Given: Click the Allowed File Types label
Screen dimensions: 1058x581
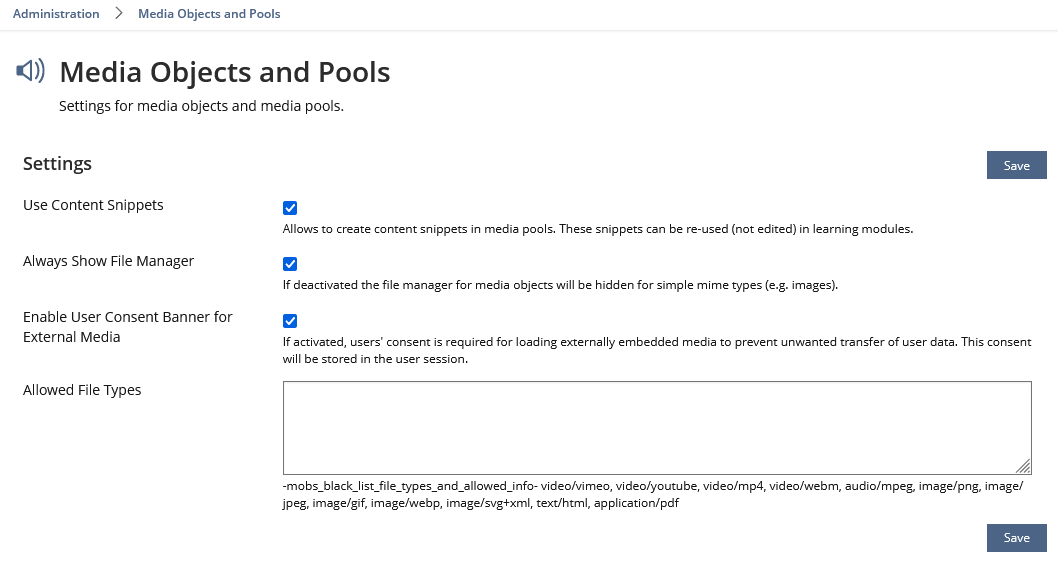Looking at the screenshot, I should pyautogui.click(x=82, y=390).
